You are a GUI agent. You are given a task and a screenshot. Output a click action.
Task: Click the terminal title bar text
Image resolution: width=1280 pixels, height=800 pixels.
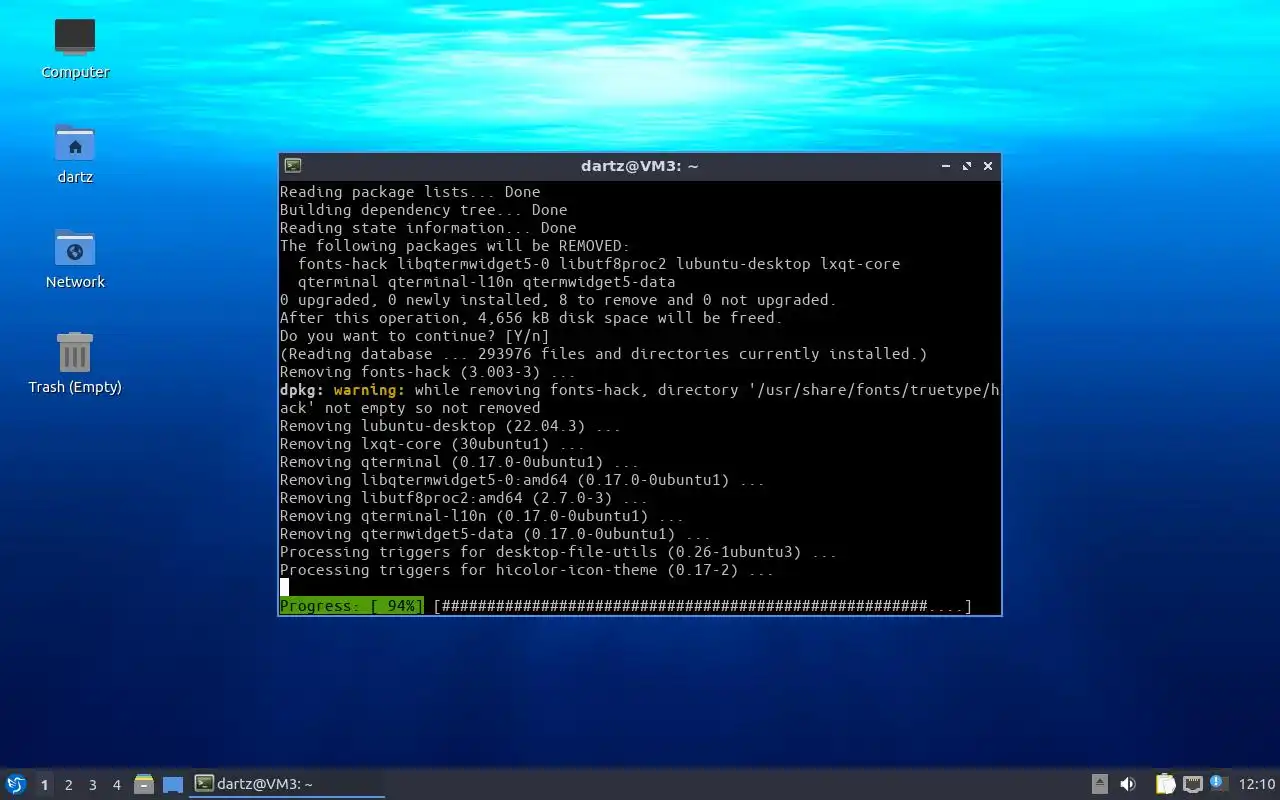pos(640,166)
